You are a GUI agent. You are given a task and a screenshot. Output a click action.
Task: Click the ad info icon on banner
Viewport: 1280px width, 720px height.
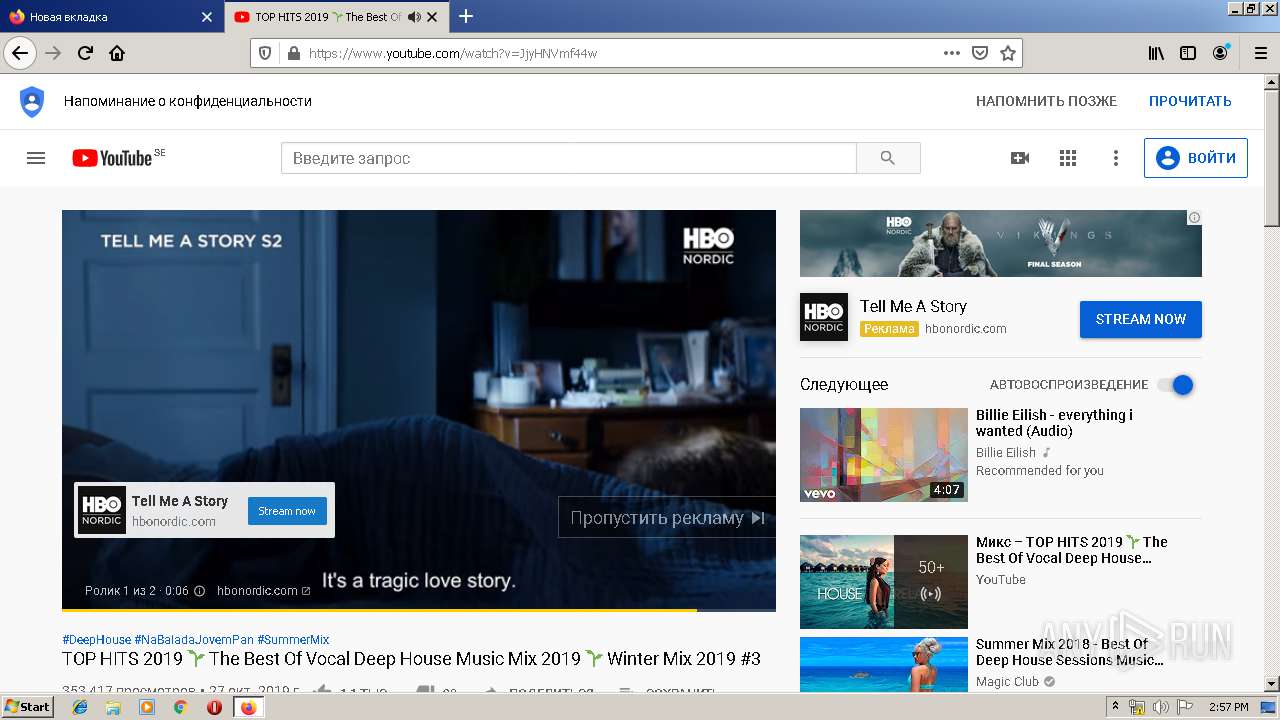1194,217
